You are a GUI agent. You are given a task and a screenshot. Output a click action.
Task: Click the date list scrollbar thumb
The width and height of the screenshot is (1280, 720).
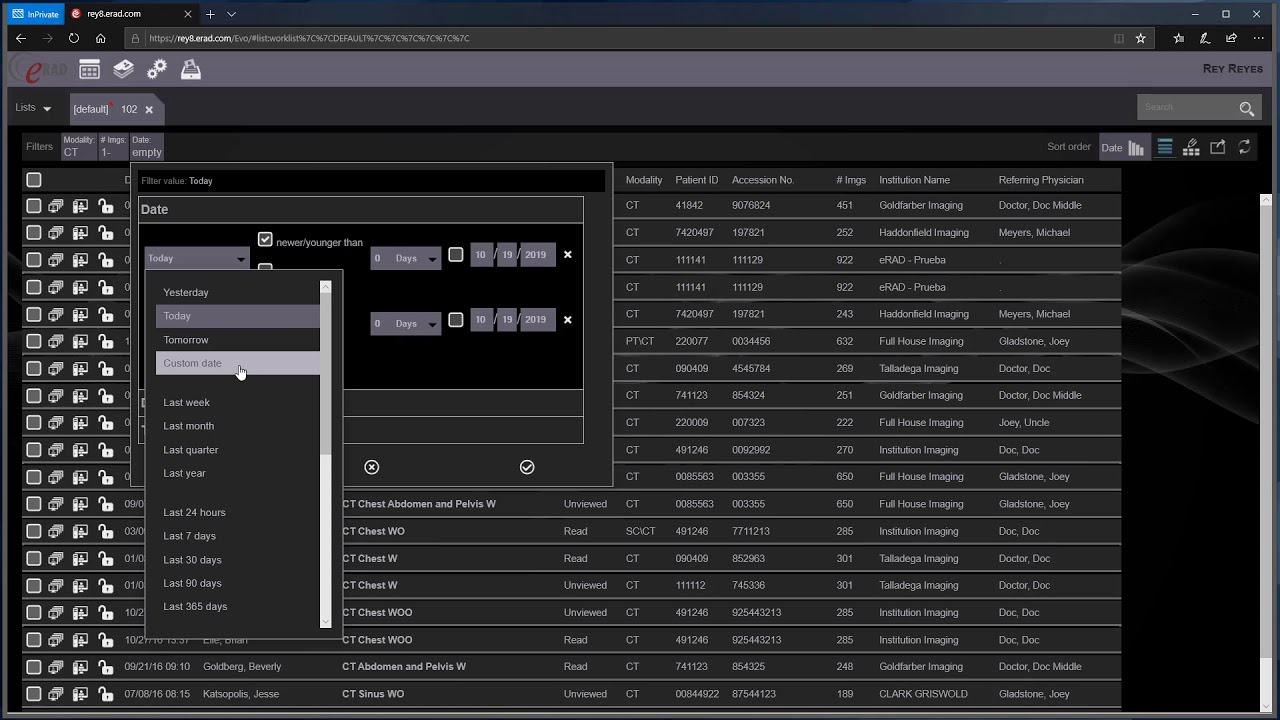[325, 372]
